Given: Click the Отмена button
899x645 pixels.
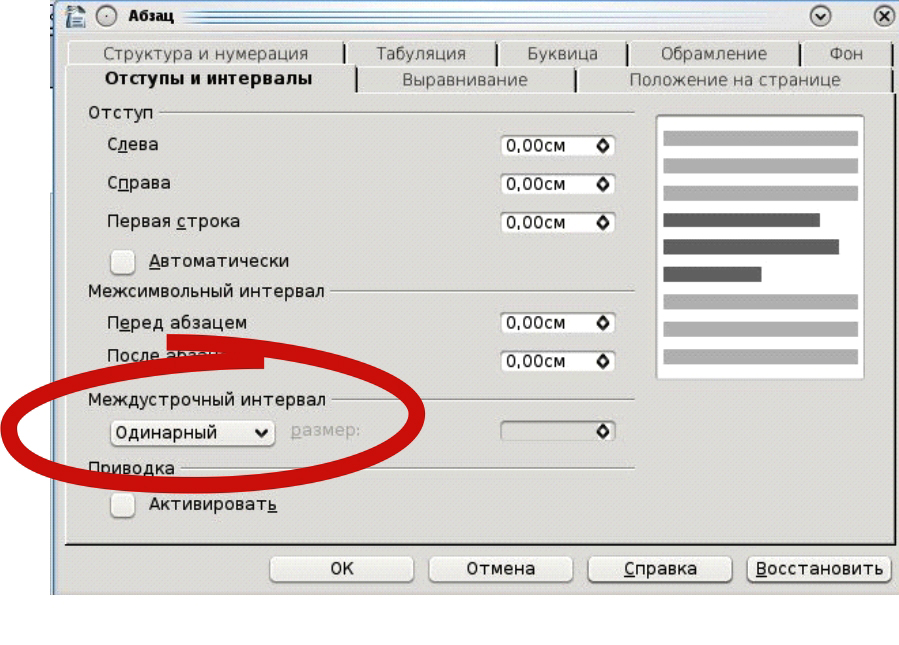Looking at the screenshot, I should pyautogui.click(x=500, y=569).
